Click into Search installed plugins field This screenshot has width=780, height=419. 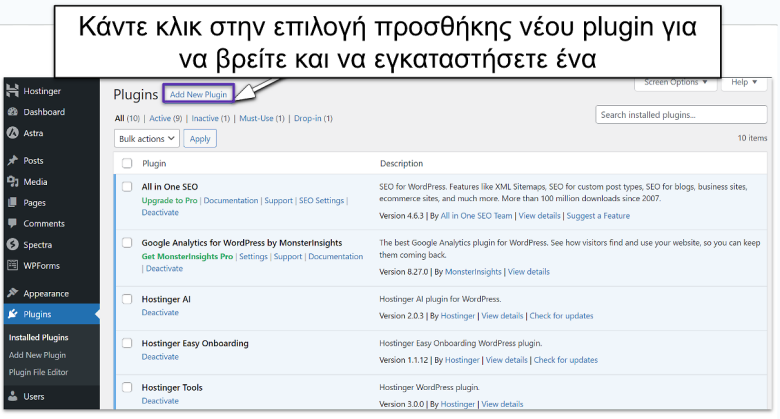click(681, 114)
